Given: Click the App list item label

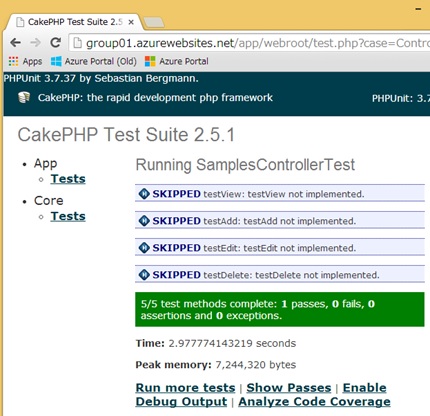Looking at the screenshot, I should (46, 164).
